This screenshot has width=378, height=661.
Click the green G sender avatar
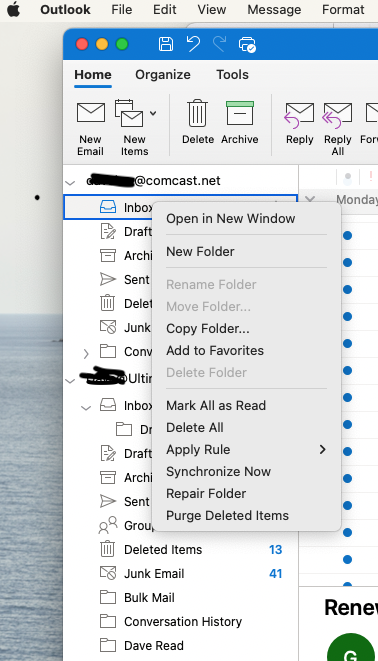pyautogui.click(x=351, y=649)
